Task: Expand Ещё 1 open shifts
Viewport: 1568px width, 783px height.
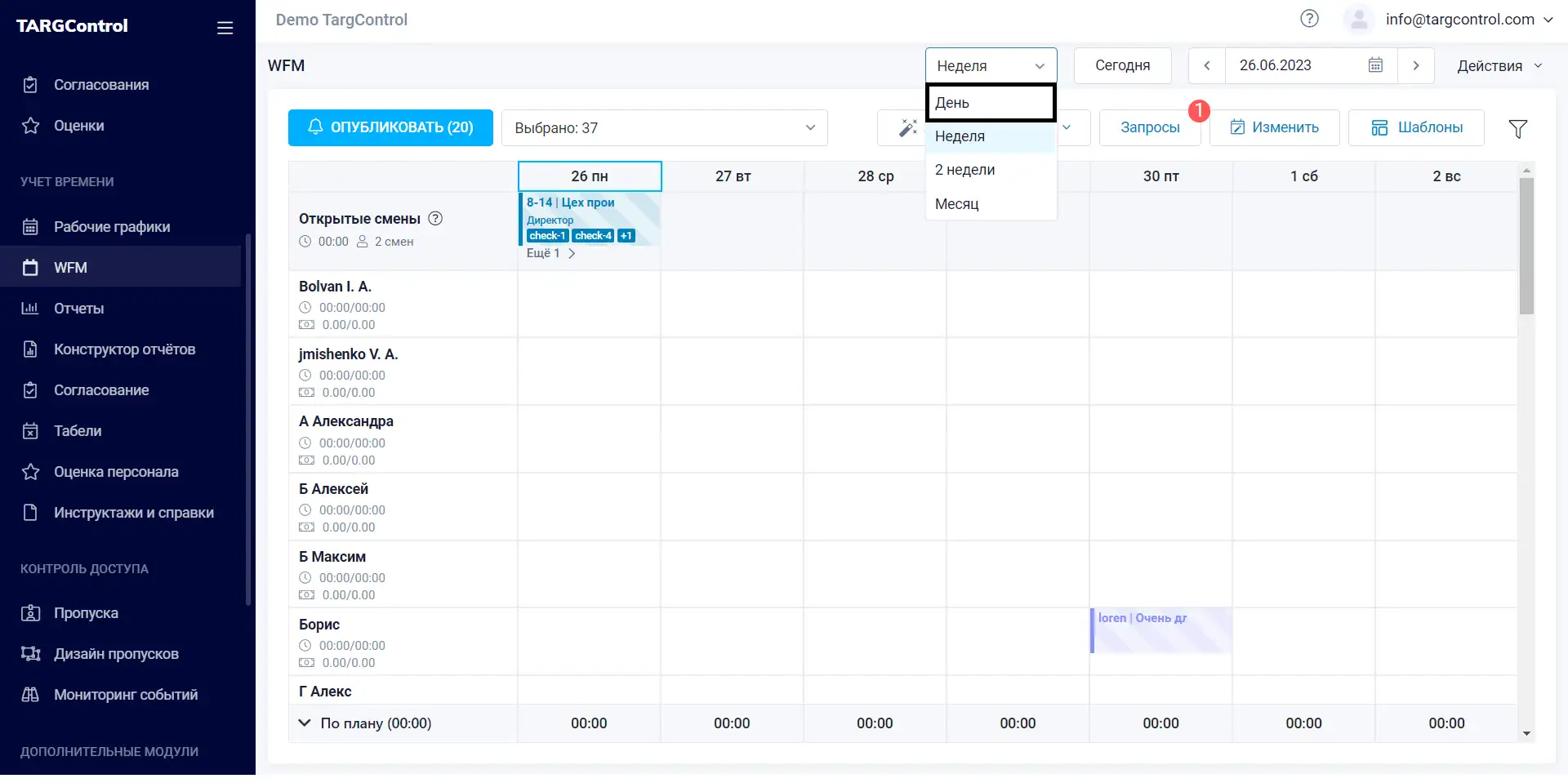Action: 551,253
